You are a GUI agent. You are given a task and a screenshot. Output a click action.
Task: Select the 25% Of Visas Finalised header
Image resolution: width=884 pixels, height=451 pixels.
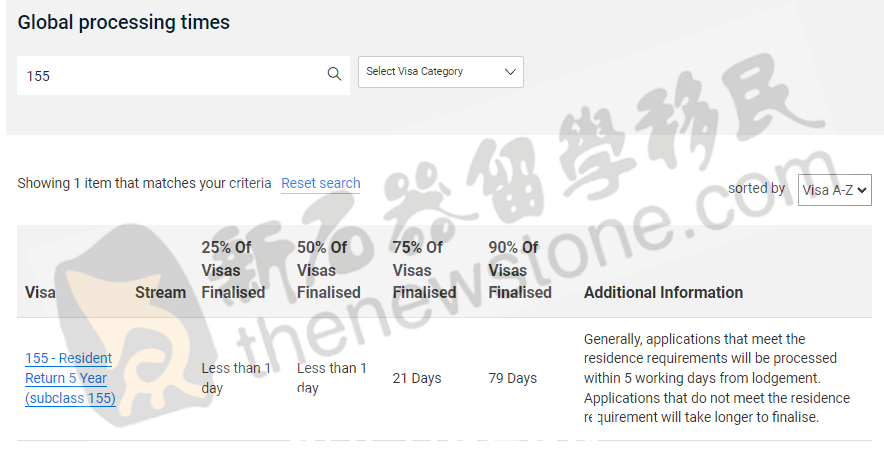point(233,270)
